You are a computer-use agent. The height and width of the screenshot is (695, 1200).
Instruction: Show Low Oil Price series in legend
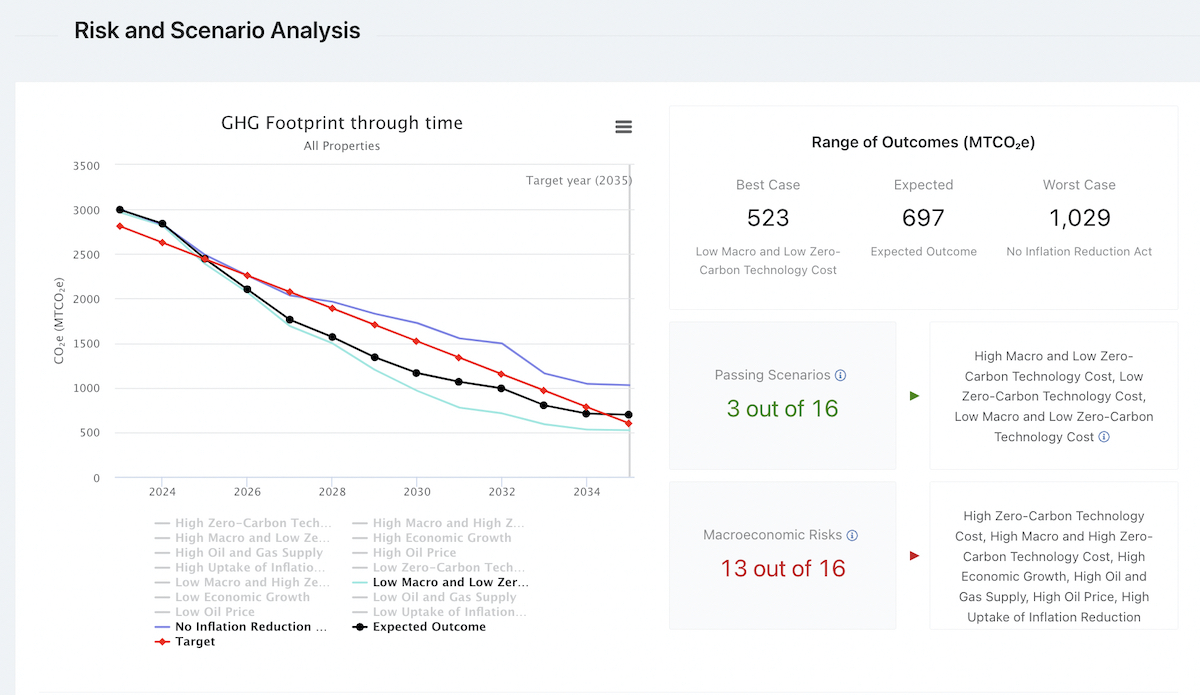[x=214, y=612]
